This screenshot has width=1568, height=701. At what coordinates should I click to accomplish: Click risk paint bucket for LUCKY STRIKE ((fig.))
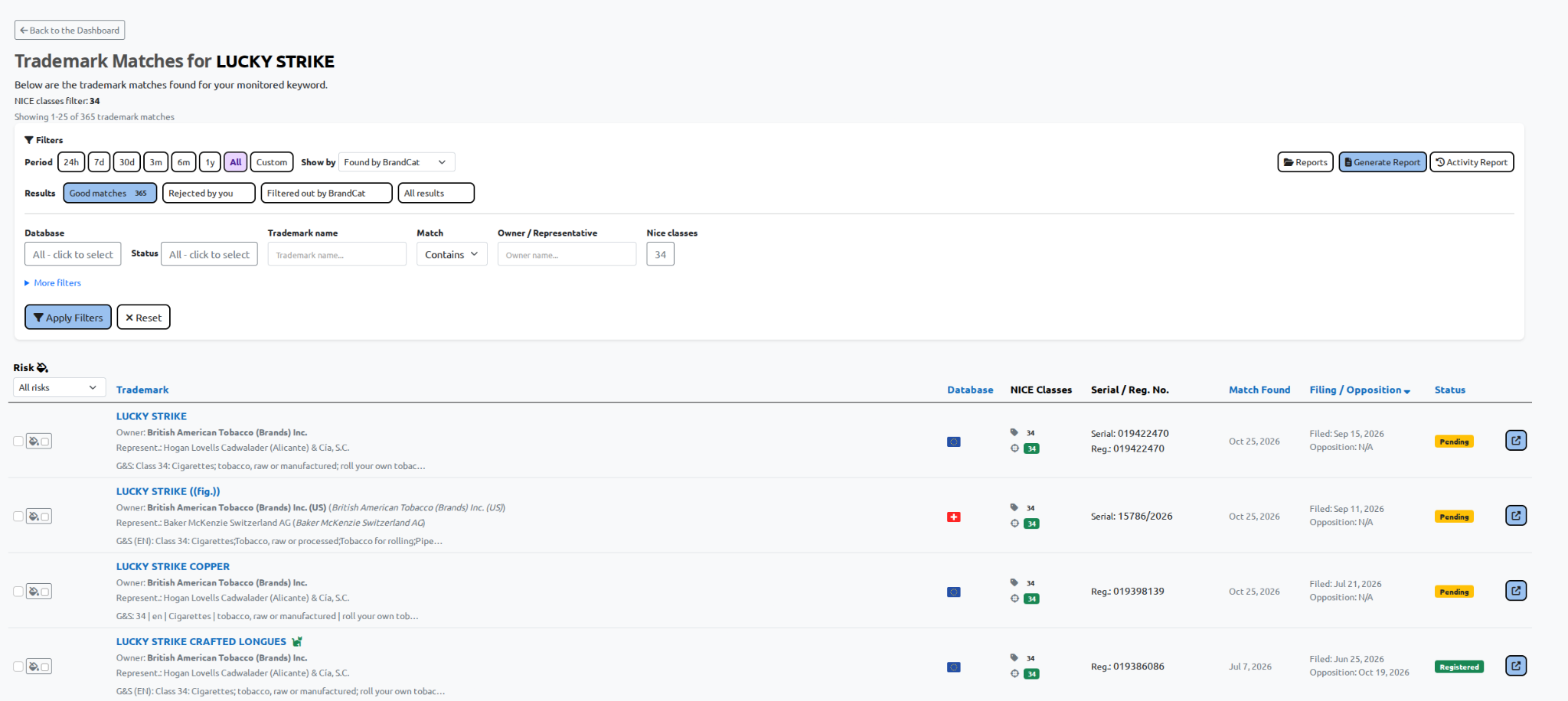click(34, 517)
